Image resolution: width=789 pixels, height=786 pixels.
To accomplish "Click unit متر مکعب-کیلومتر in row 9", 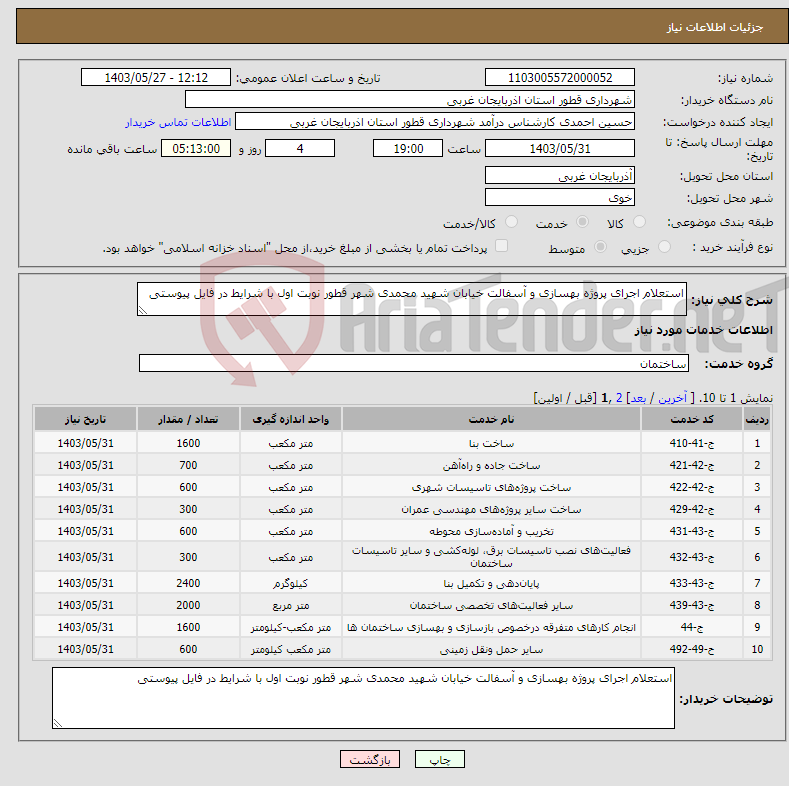I will tap(290, 627).
